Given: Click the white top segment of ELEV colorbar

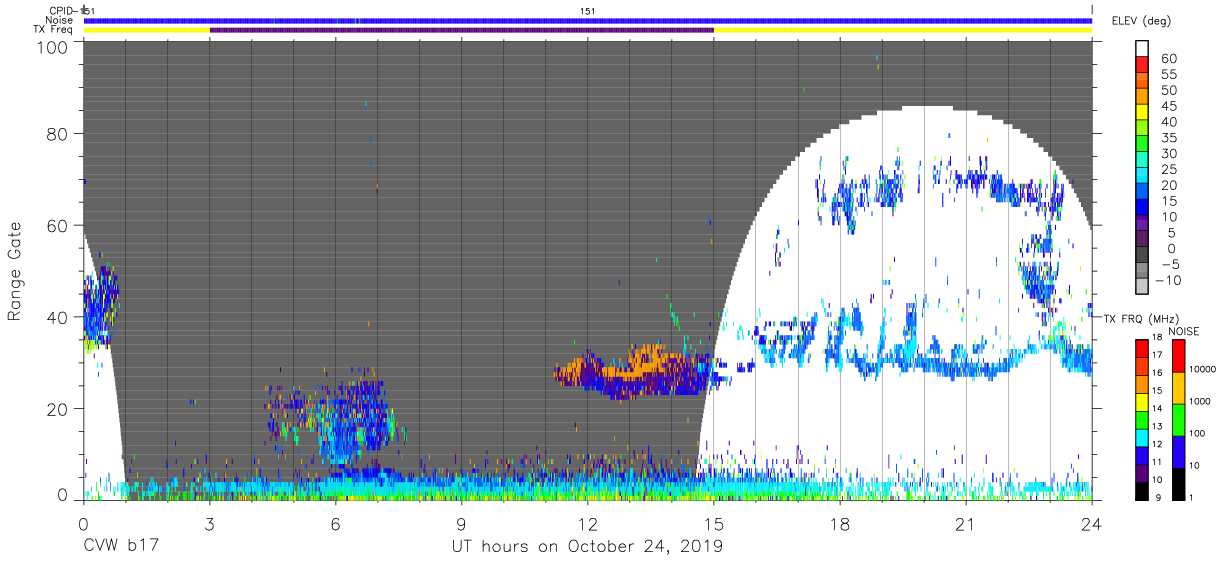Looking at the screenshot, I should click(x=1142, y=49).
